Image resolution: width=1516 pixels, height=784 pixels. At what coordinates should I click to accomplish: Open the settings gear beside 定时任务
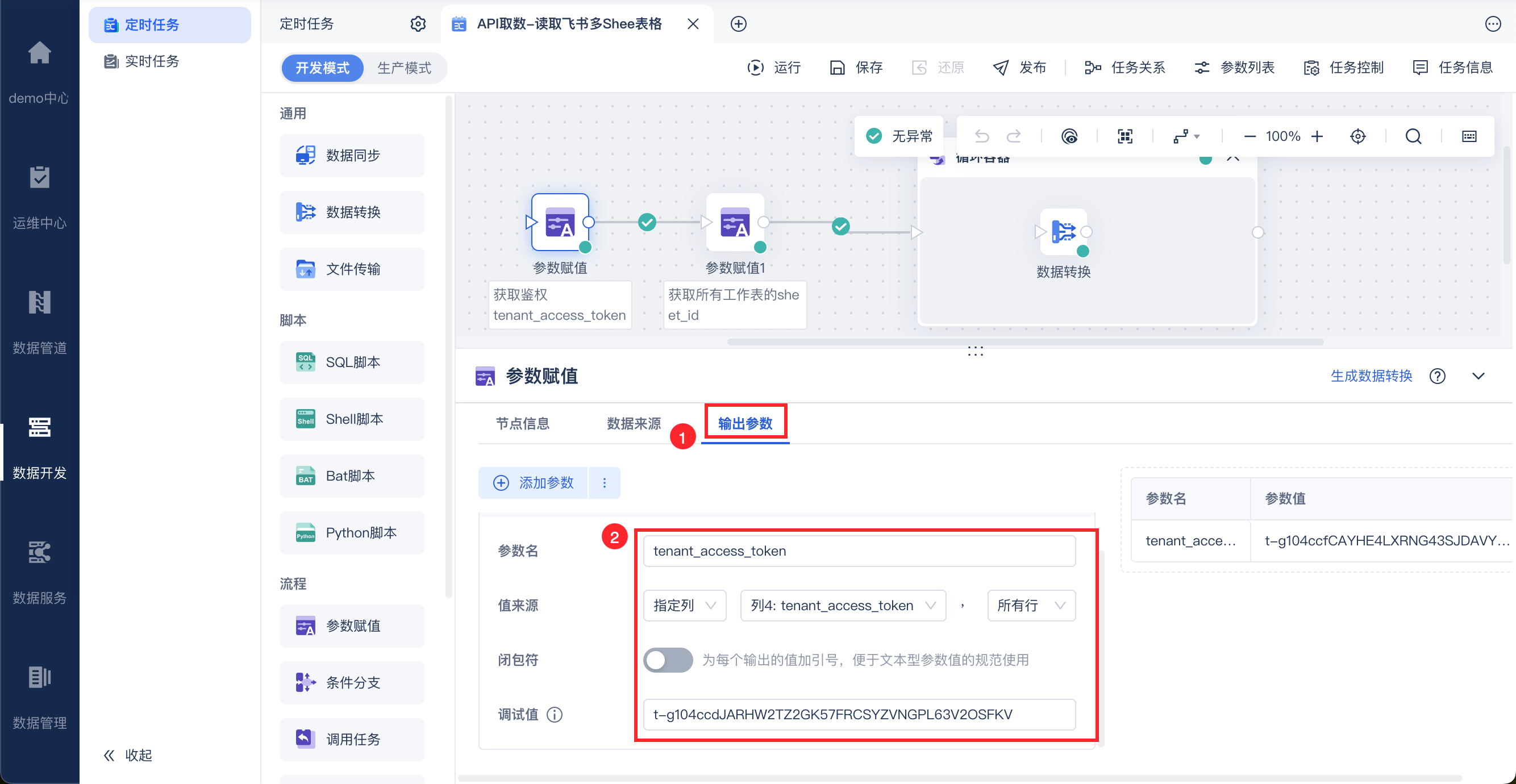418,24
